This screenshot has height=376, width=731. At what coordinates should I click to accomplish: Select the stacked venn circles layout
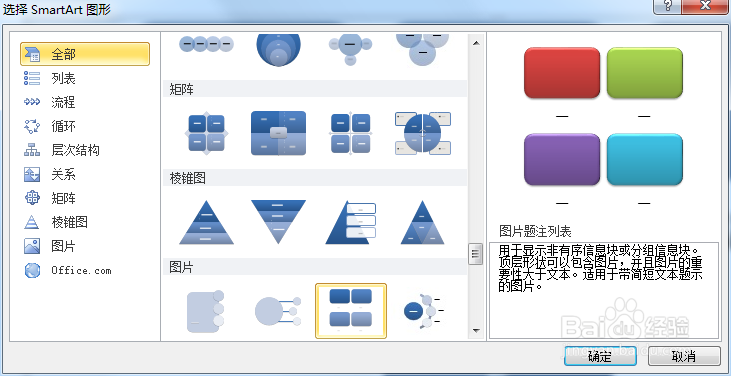278,49
